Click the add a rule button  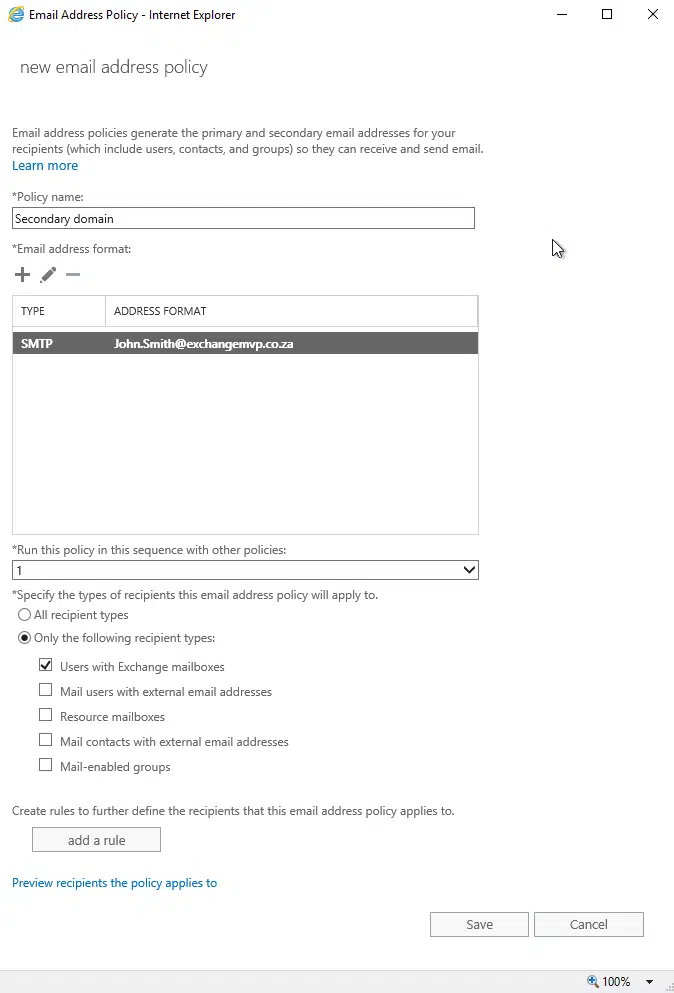coord(96,839)
